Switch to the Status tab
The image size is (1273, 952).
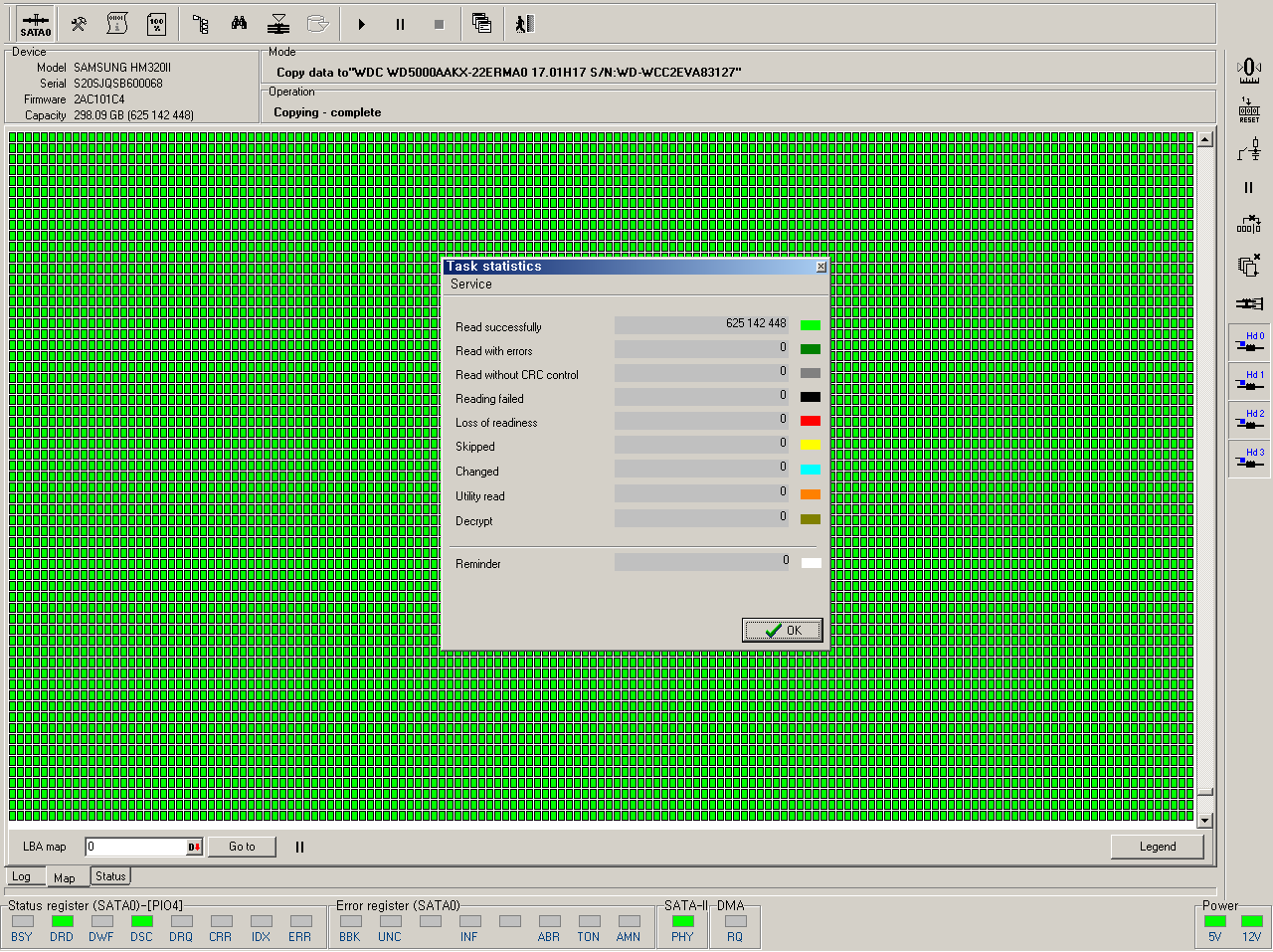[110, 876]
